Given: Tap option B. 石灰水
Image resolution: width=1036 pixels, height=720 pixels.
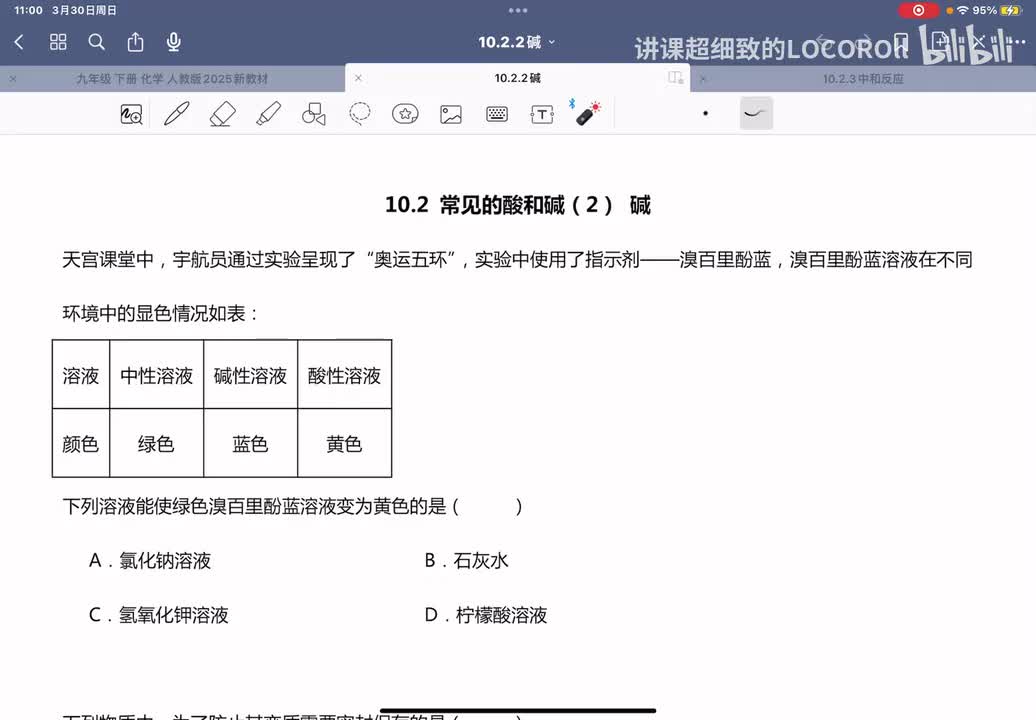Looking at the screenshot, I should (466, 561).
